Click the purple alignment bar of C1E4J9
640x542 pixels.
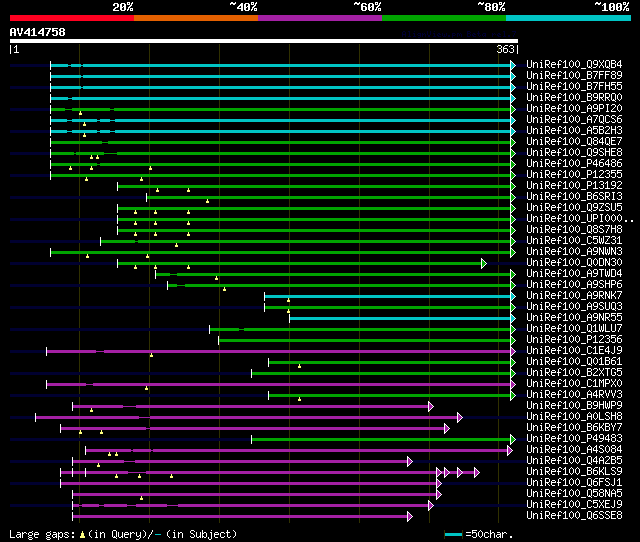[278, 351]
